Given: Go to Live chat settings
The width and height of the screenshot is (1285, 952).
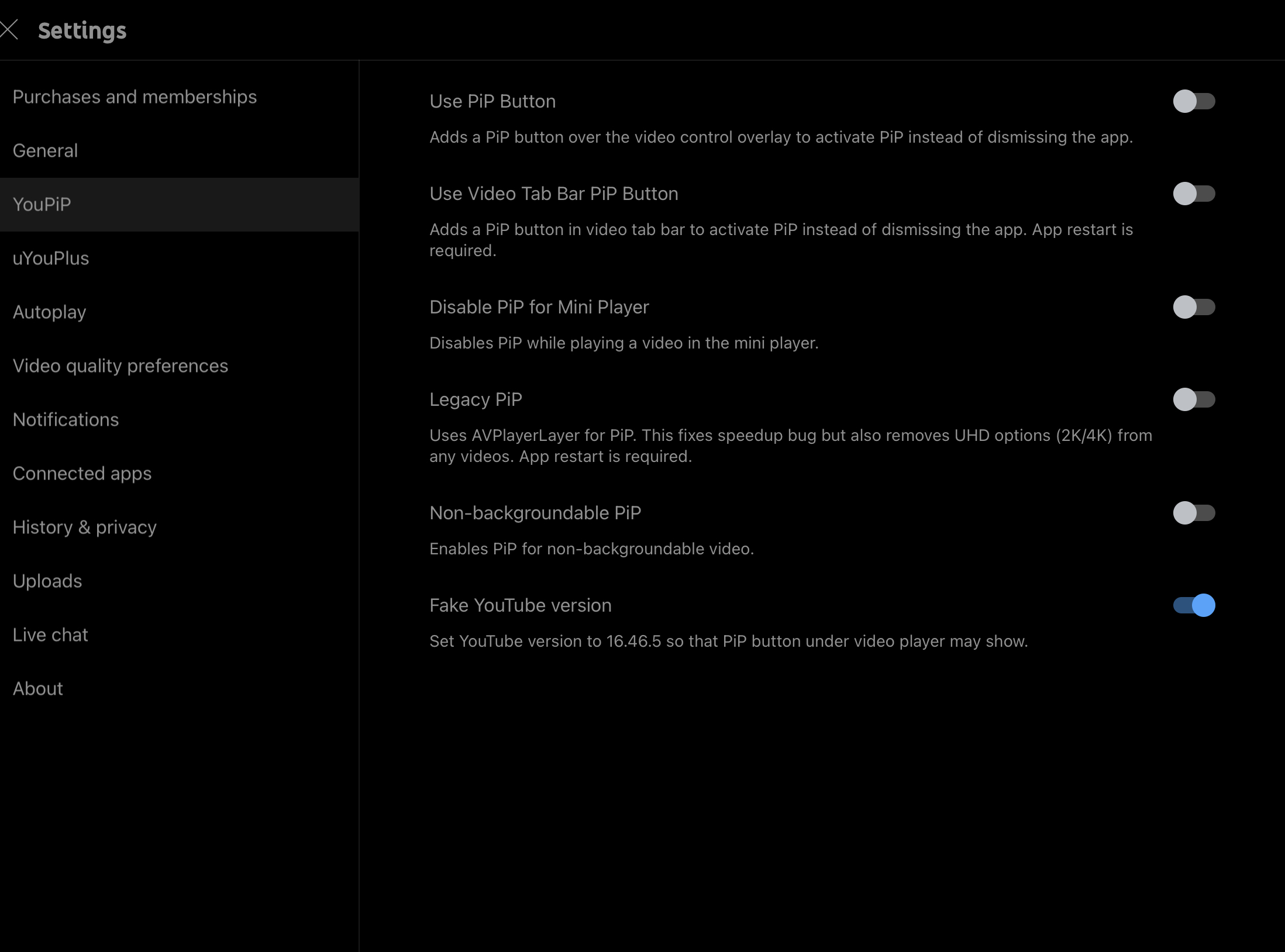Looking at the screenshot, I should coord(50,634).
